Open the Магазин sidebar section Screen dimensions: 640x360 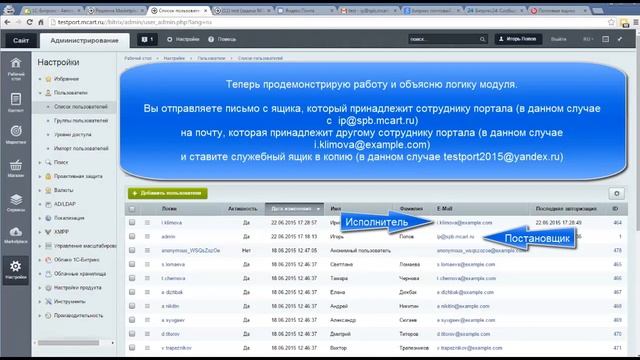click(16, 168)
